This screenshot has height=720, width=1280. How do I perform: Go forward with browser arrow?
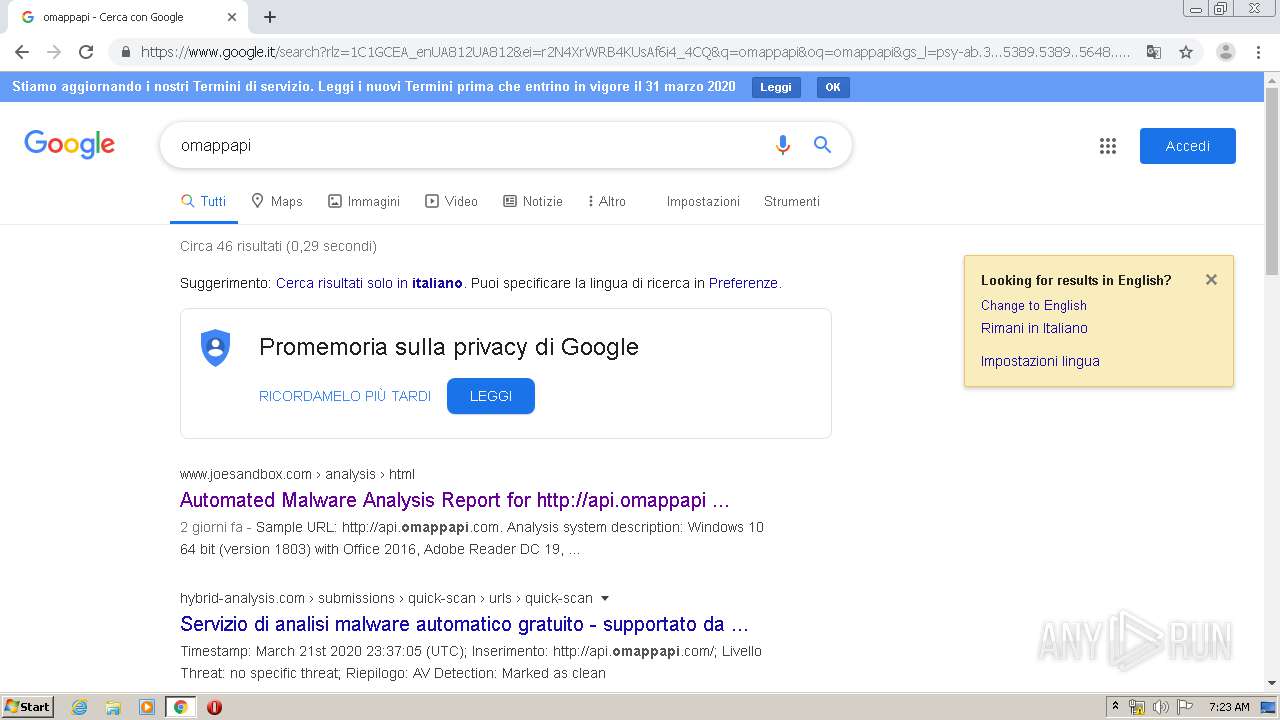(x=54, y=52)
